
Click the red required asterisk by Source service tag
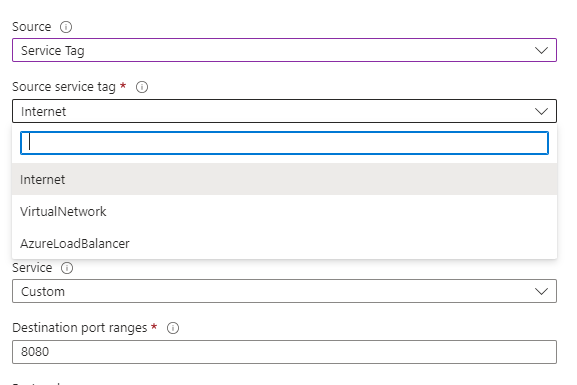pyautogui.click(x=123, y=86)
